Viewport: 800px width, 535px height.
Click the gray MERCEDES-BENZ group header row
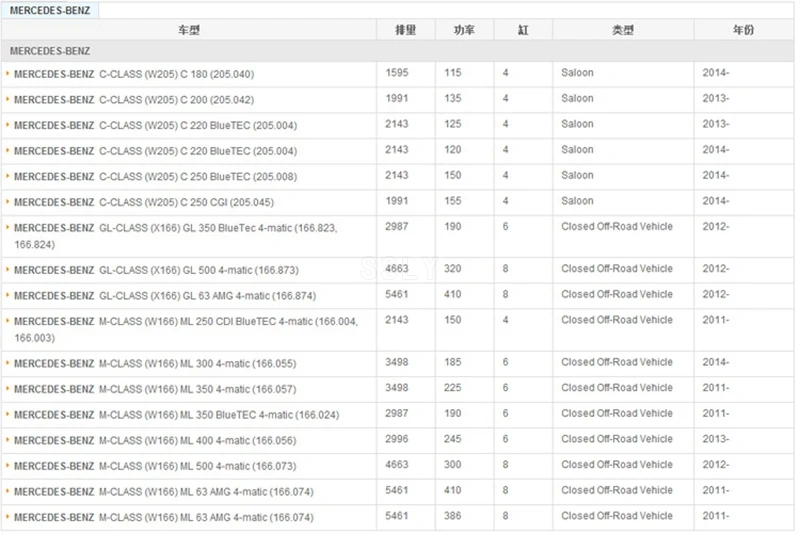tap(397, 51)
